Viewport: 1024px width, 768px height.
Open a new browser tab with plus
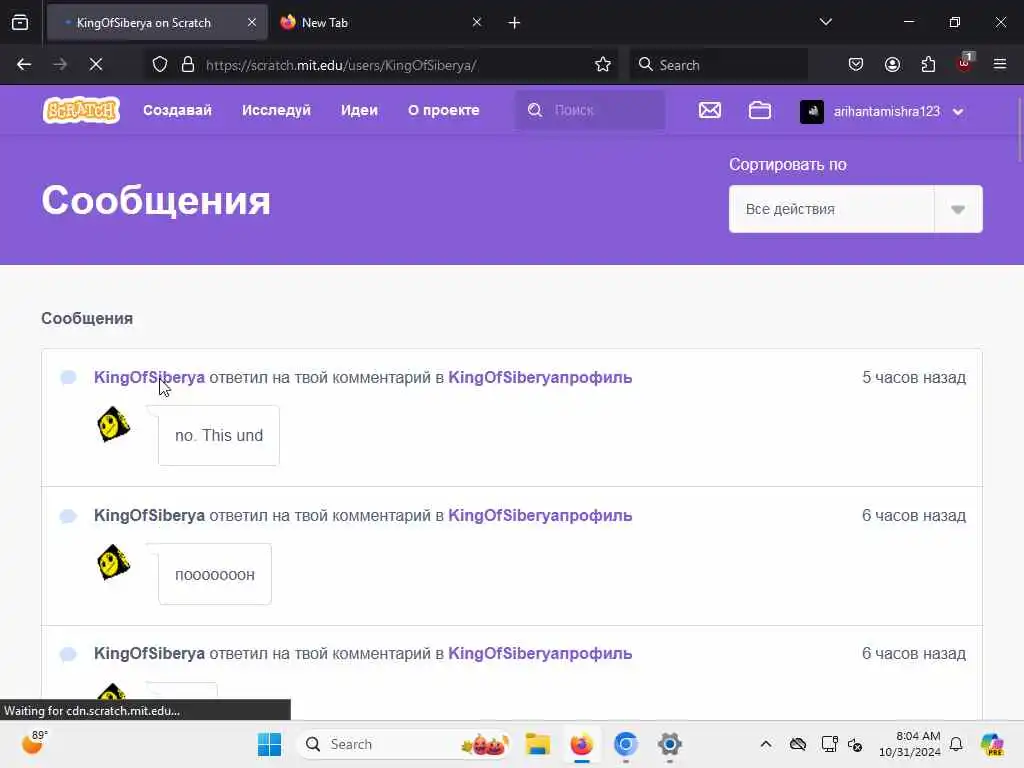click(514, 23)
